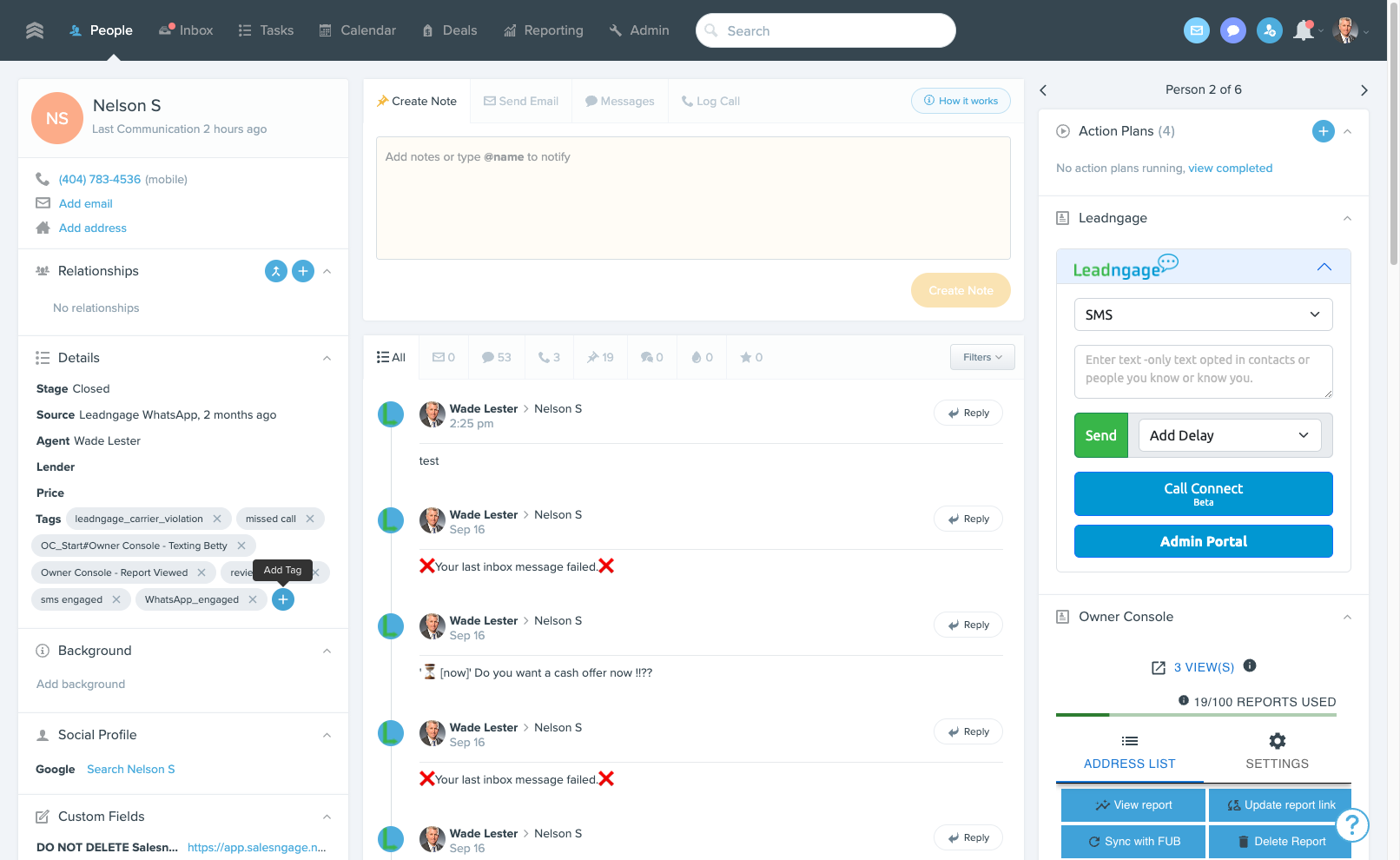Go to the Tasks page
Screen dimensions: 1400x860
pos(266,30)
